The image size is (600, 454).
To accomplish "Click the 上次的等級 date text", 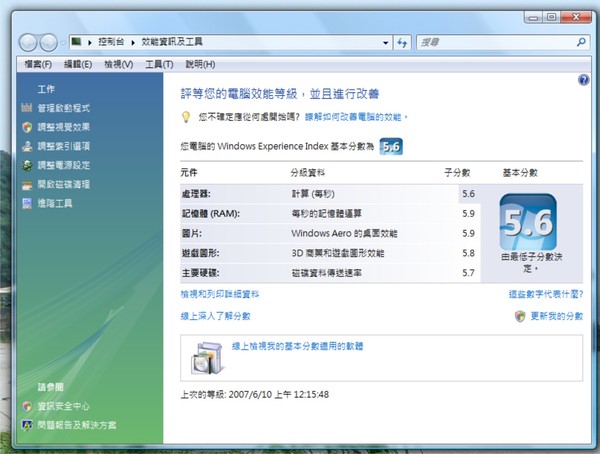I will (254, 394).
